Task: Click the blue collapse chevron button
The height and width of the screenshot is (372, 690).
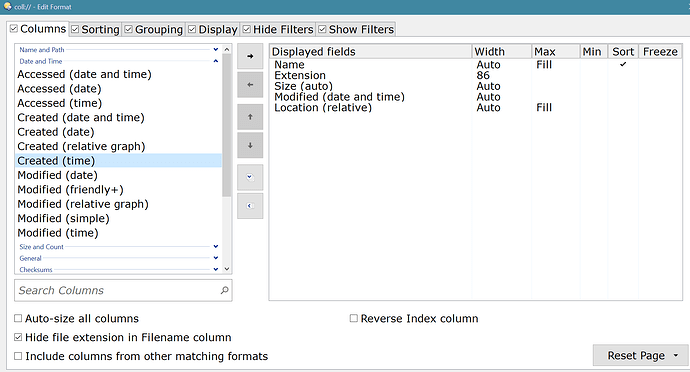Action: (250, 206)
